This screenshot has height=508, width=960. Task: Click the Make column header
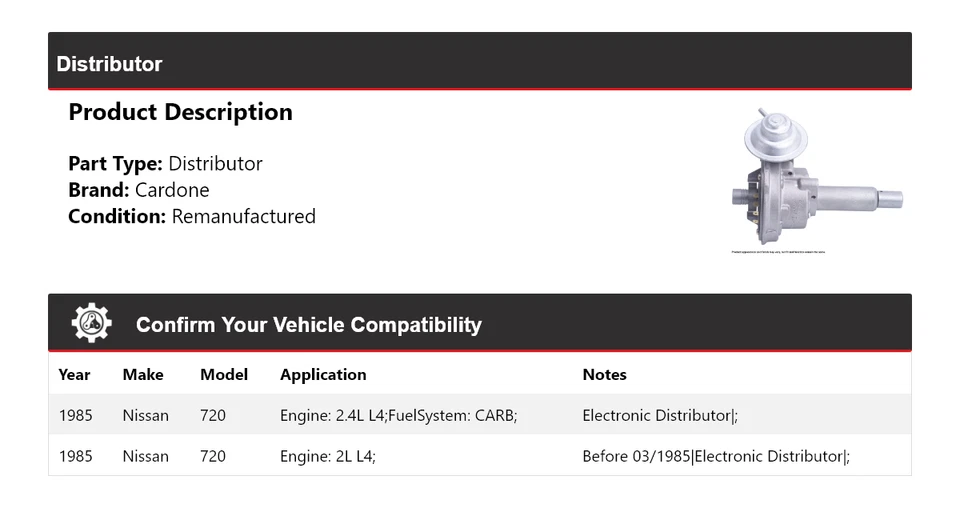(143, 375)
